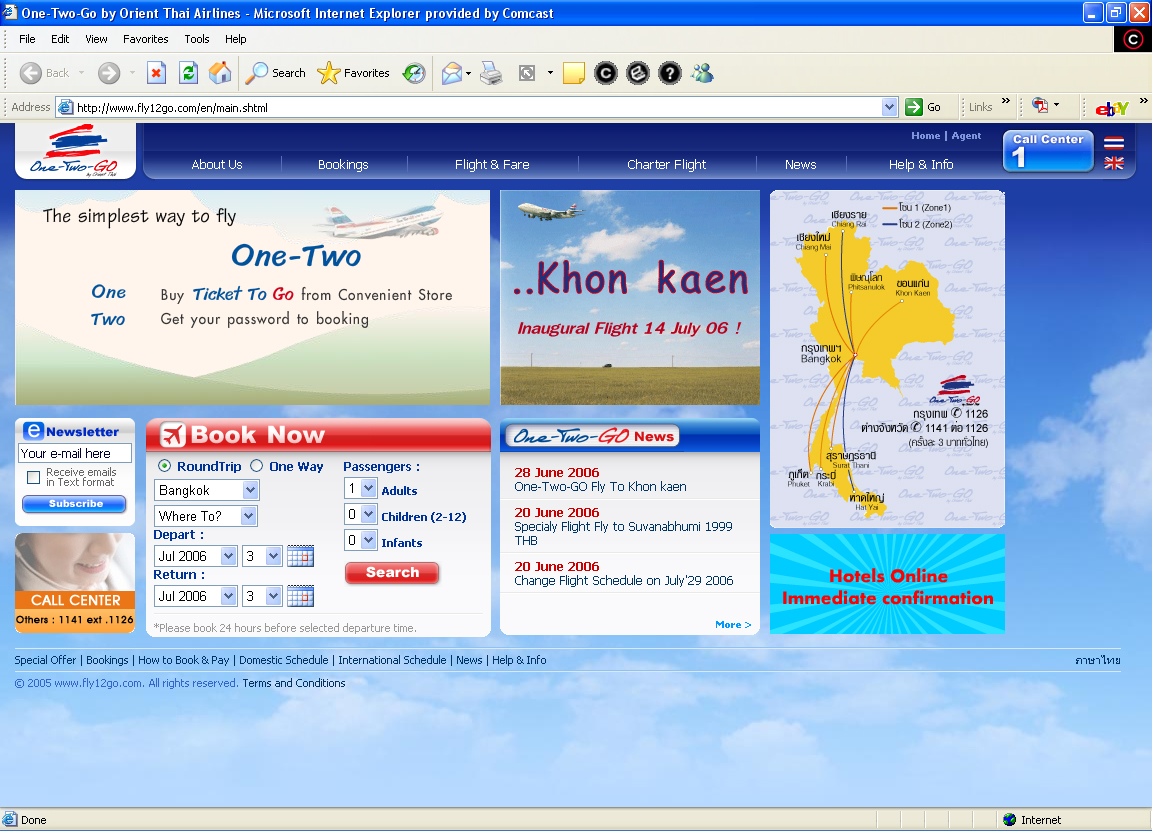Open the Favorites star button

(353, 73)
